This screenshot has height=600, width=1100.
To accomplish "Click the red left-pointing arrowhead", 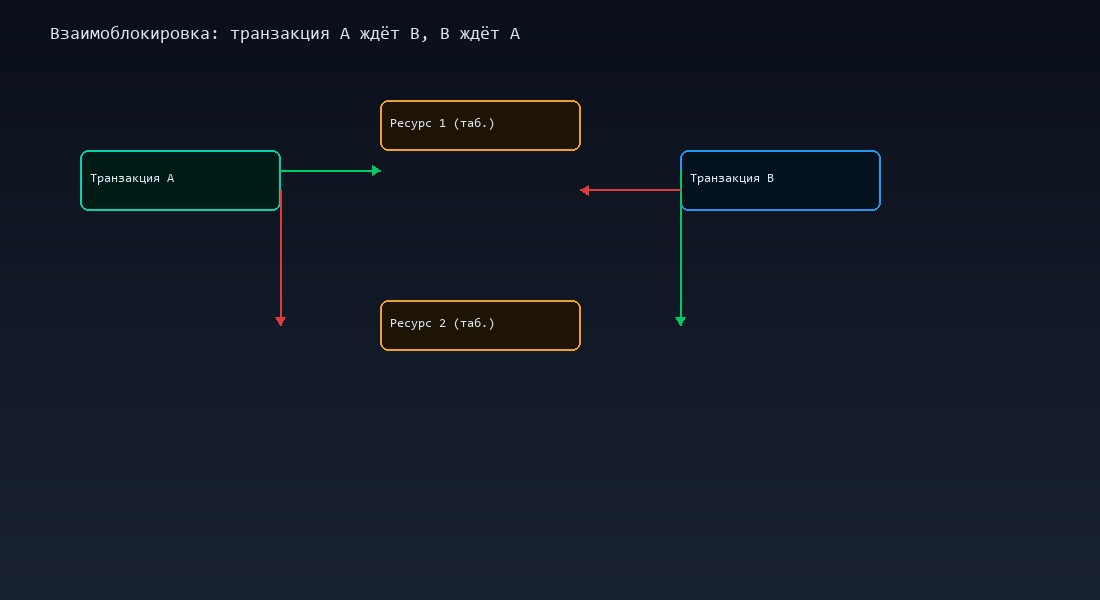I will coord(585,190).
